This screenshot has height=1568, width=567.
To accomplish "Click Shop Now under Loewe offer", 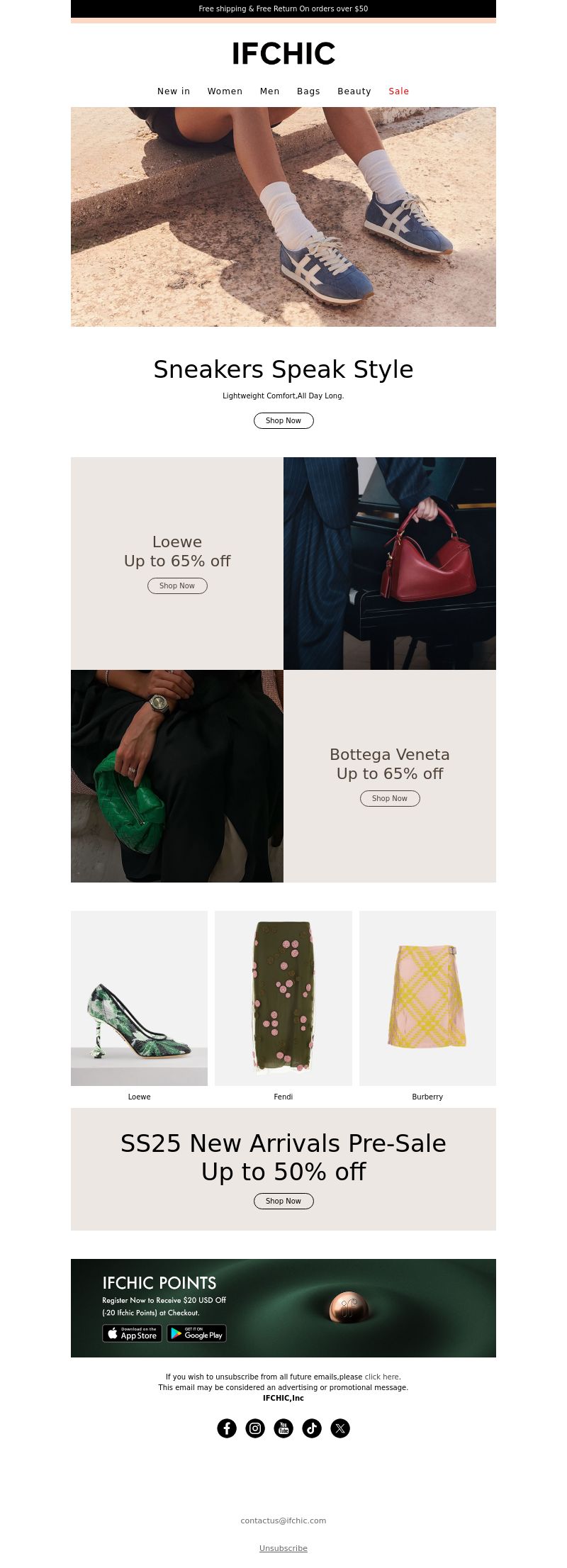I will click(x=177, y=586).
